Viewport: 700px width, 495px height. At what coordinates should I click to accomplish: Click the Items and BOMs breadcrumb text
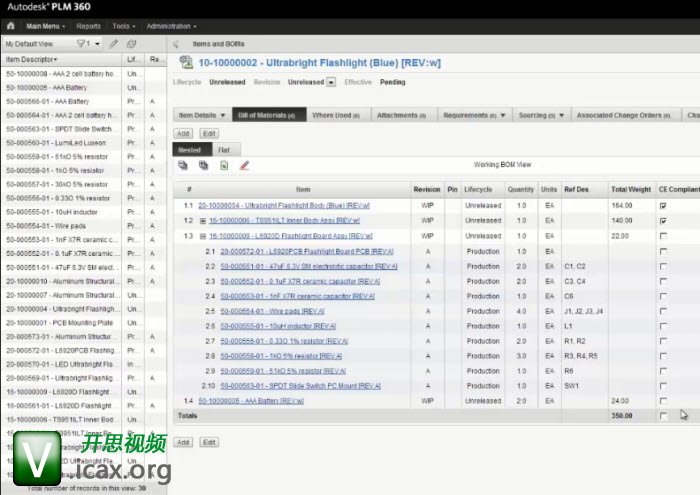218,44
